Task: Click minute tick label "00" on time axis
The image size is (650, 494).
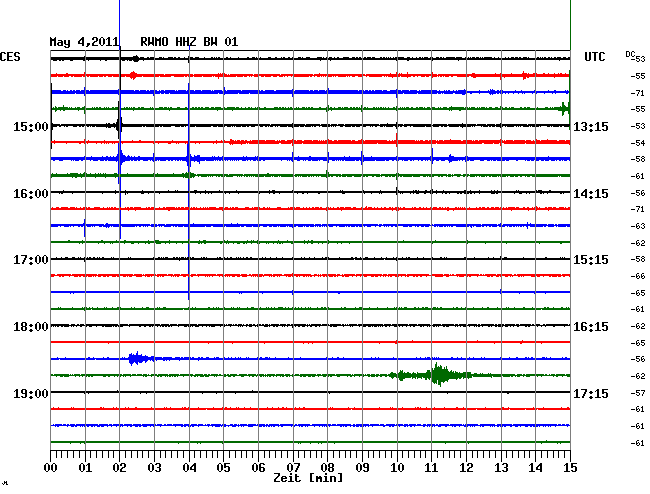Action: coord(50,468)
